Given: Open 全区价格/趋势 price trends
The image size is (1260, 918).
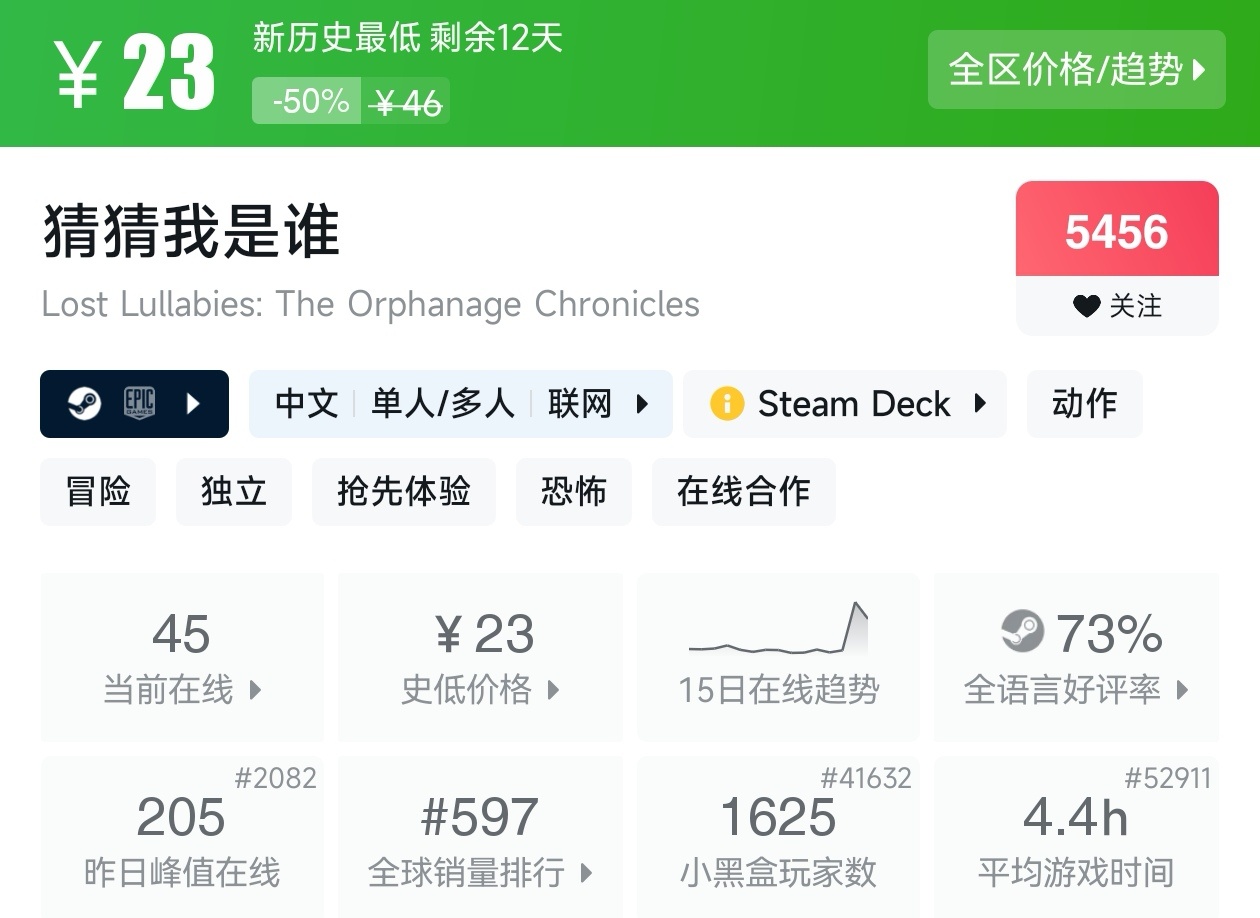Looking at the screenshot, I should [1076, 69].
